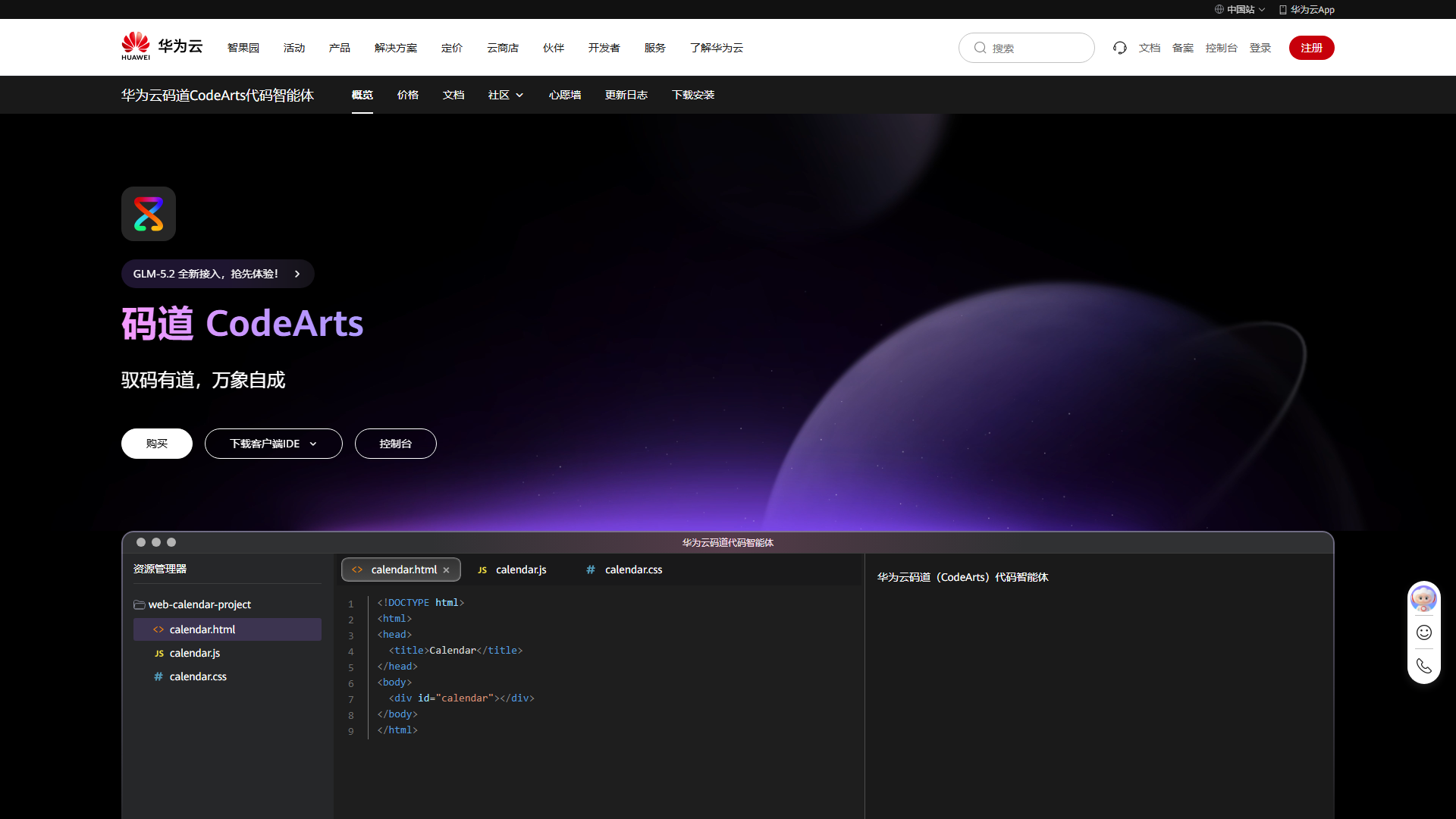Focus the 搜索 input field
The height and width of the screenshot is (819, 1456).
coord(1027,48)
